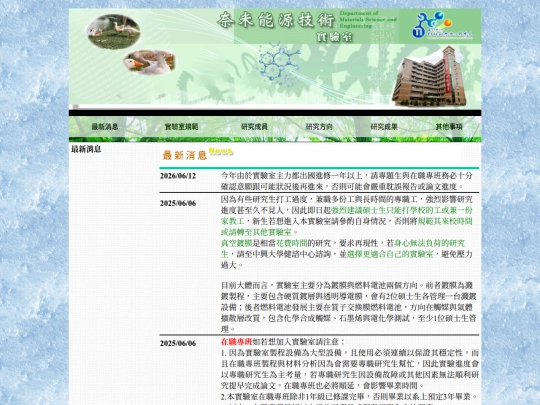Click Department of Materials Science text
This screenshot has width=540, height=405.
[368, 19]
